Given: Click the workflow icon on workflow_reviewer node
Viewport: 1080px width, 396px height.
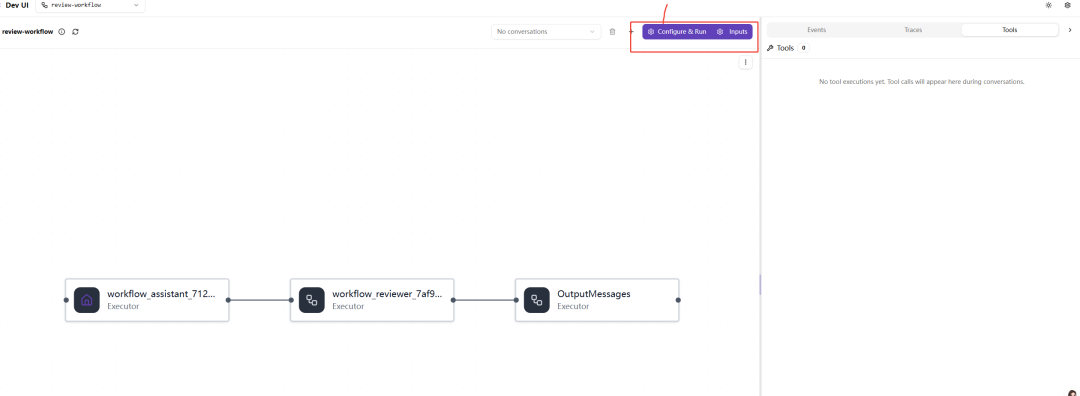Looking at the screenshot, I should tap(312, 300).
